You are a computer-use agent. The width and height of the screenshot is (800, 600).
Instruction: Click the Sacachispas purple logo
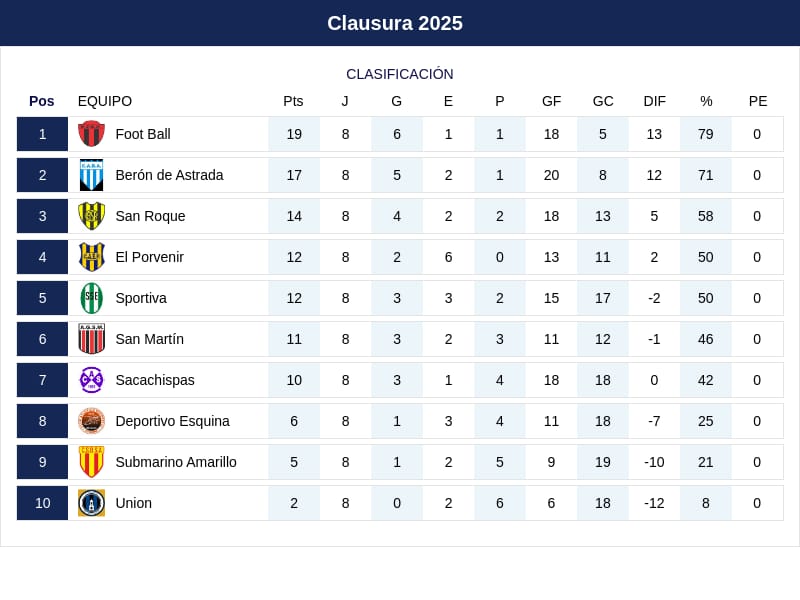91,380
